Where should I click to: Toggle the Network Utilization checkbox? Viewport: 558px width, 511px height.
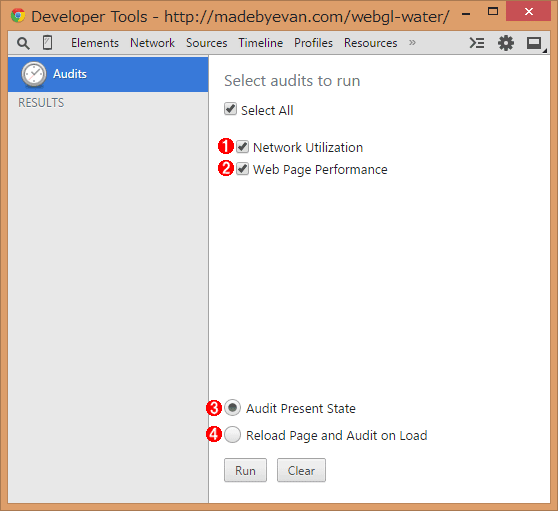pos(242,147)
